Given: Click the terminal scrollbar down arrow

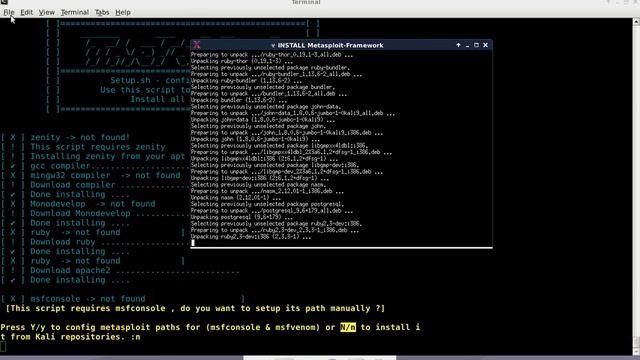Looking at the screenshot, I should click(636, 352).
